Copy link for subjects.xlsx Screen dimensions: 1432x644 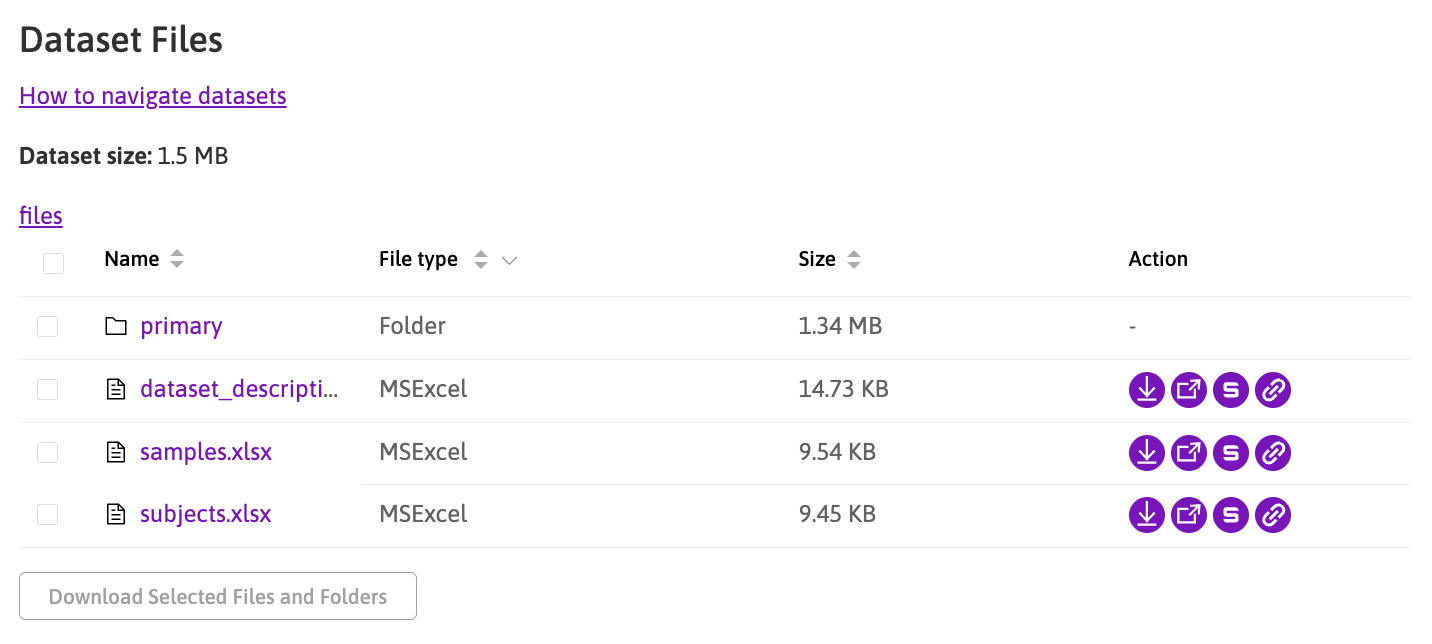(x=1272, y=515)
